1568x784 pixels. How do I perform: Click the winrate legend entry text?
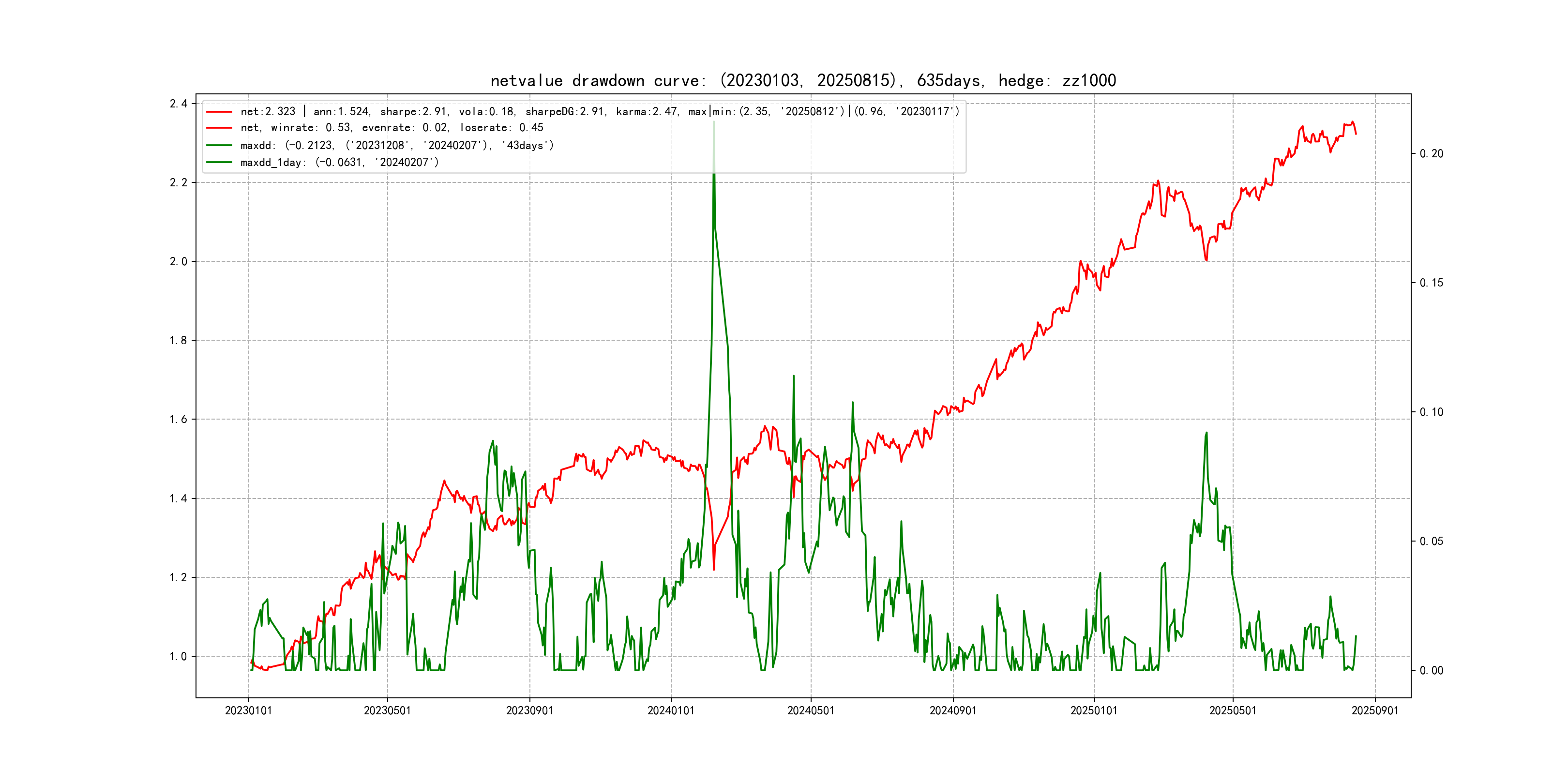392,128
